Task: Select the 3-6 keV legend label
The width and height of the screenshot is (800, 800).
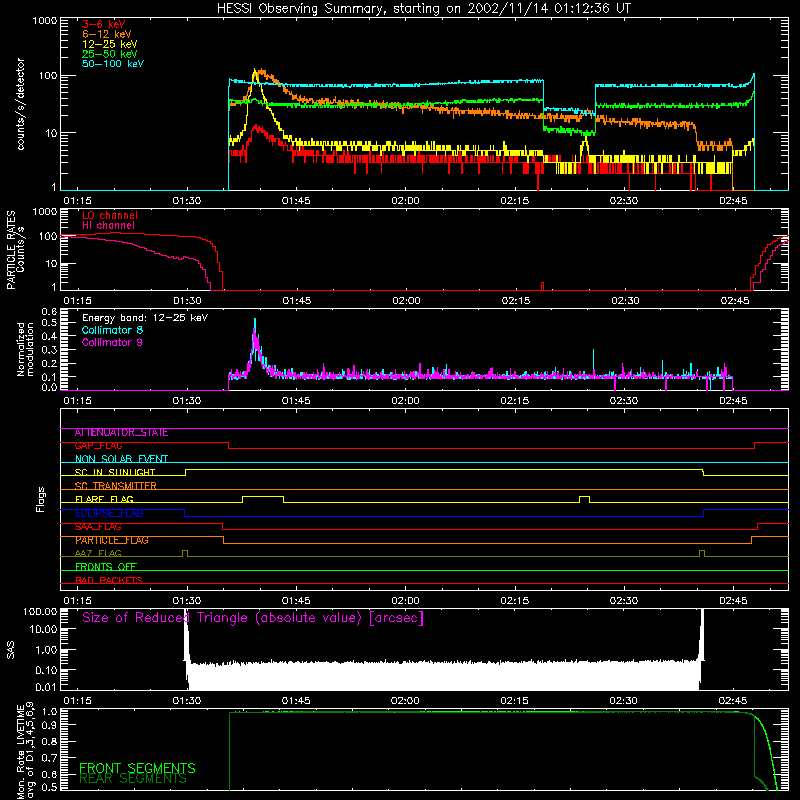Action: tap(104, 24)
